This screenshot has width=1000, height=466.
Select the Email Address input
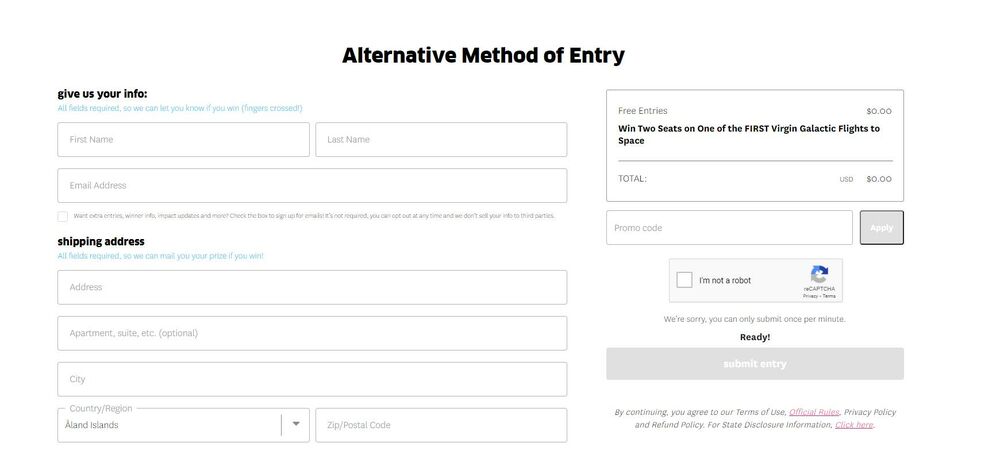click(x=312, y=186)
